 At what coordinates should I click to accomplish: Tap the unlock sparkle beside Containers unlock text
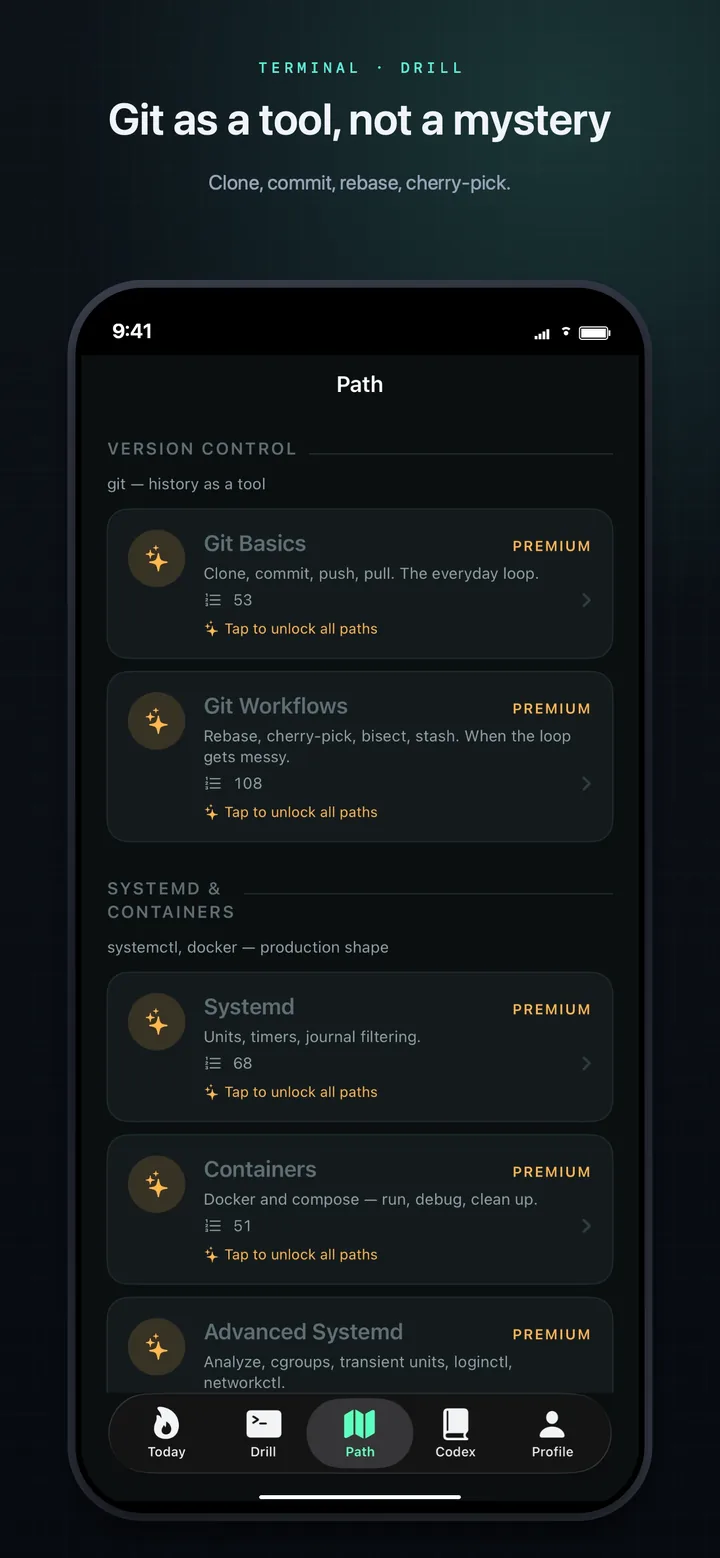pos(211,1254)
